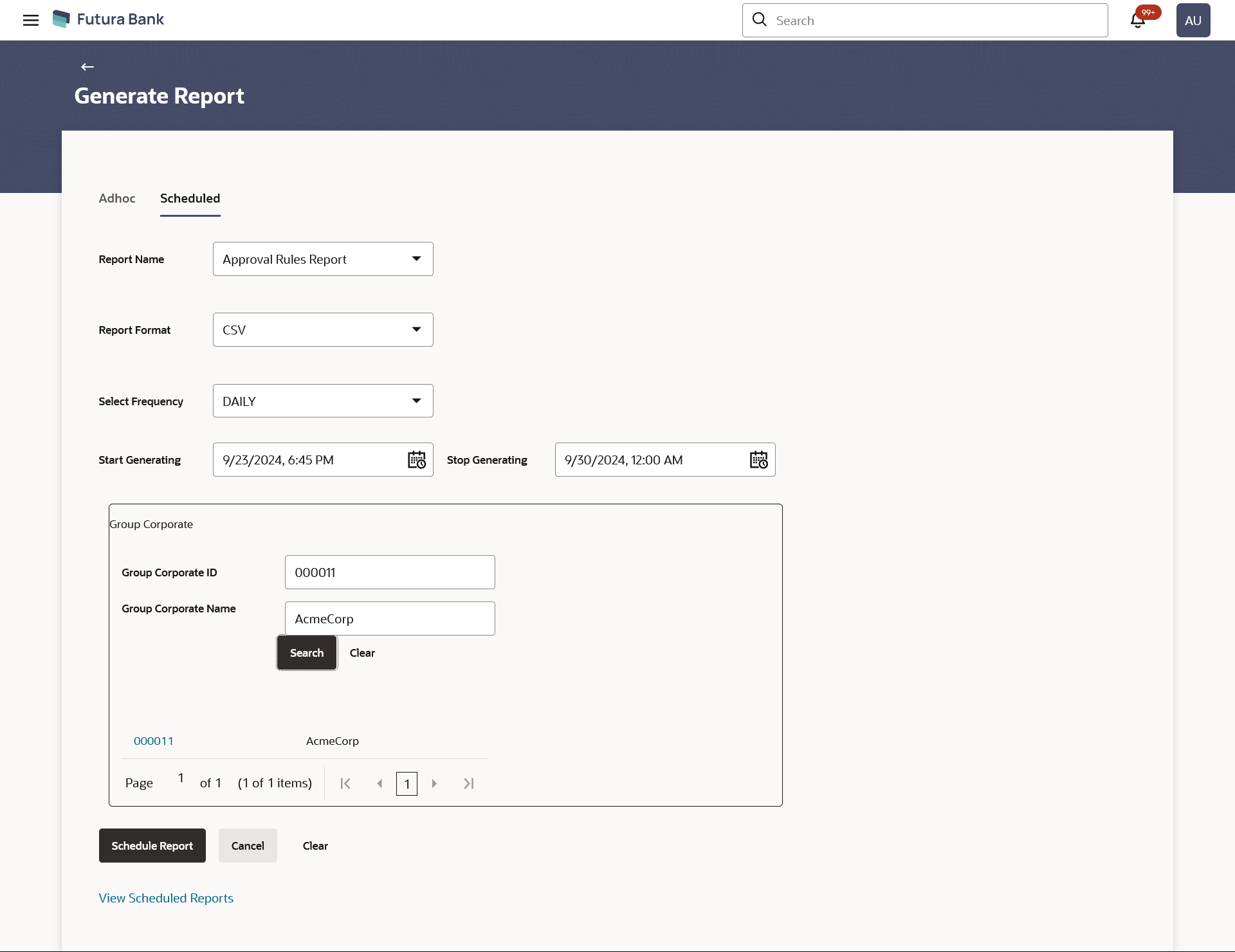Open the notifications bell

click(1138, 21)
